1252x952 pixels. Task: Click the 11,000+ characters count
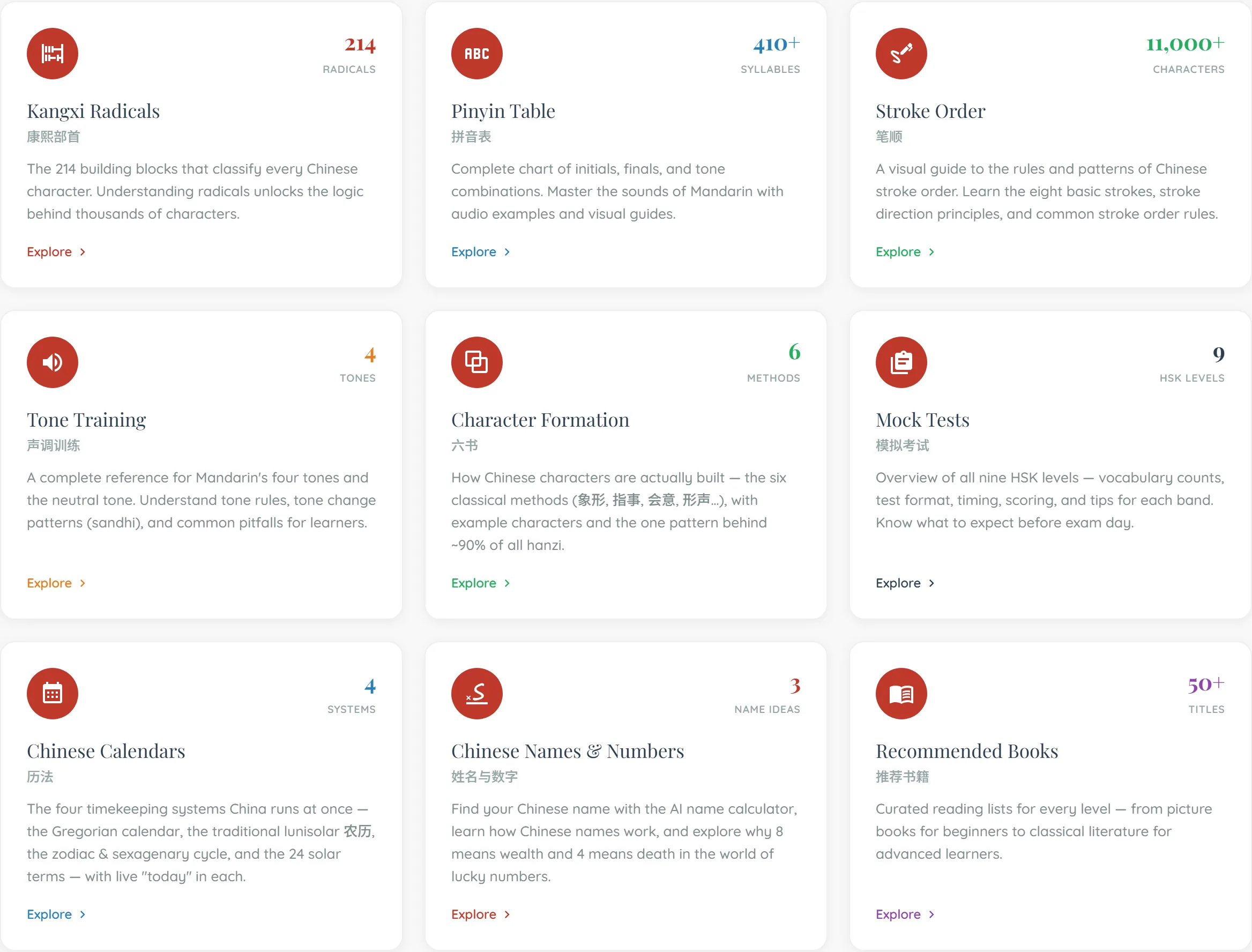click(x=1184, y=44)
